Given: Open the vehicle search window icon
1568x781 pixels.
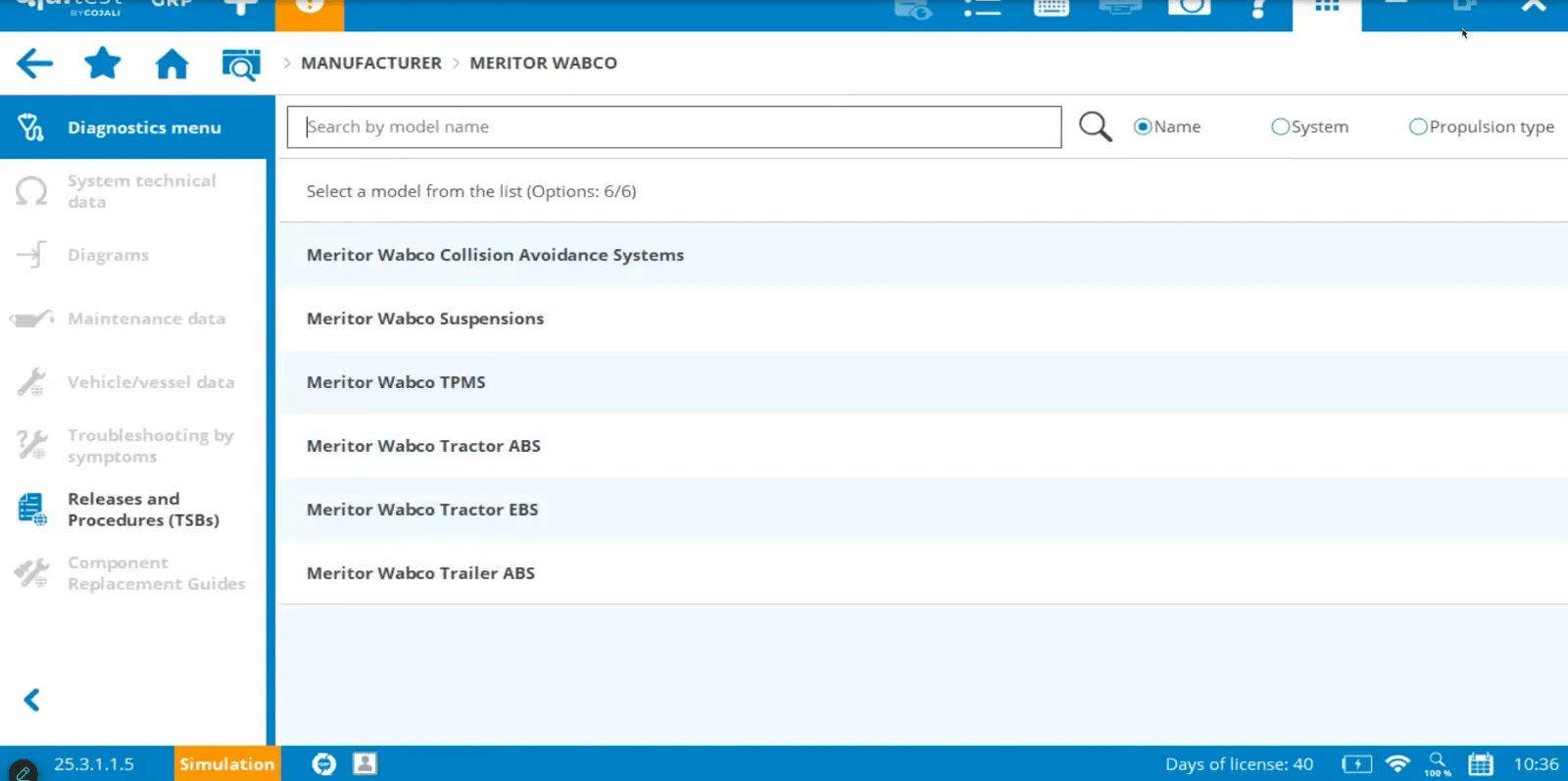Looking at the screenshot, I should [x=241, y=65].
